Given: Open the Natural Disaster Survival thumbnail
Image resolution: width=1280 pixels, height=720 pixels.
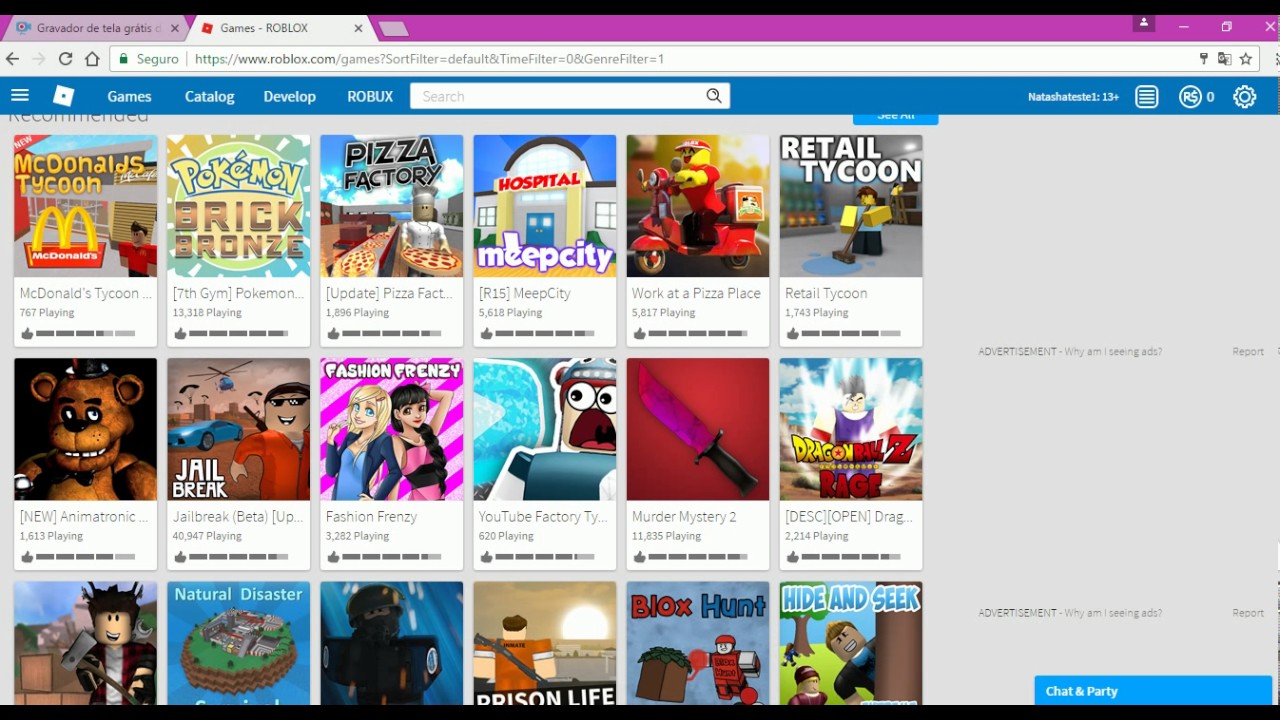Looking at the screenshot, I should point(238,643).
